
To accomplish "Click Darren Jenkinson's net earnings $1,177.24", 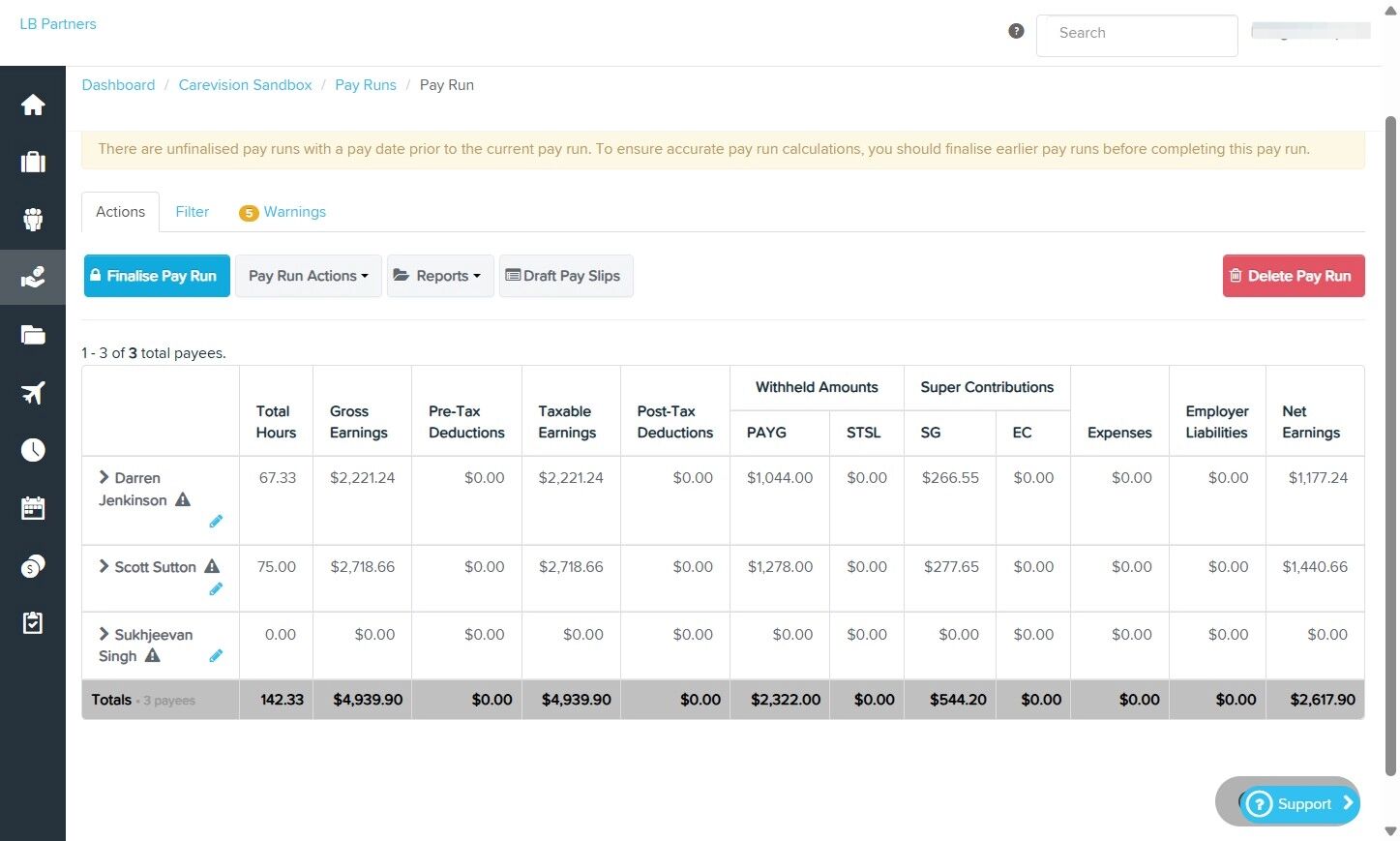I will [1318, 478].
